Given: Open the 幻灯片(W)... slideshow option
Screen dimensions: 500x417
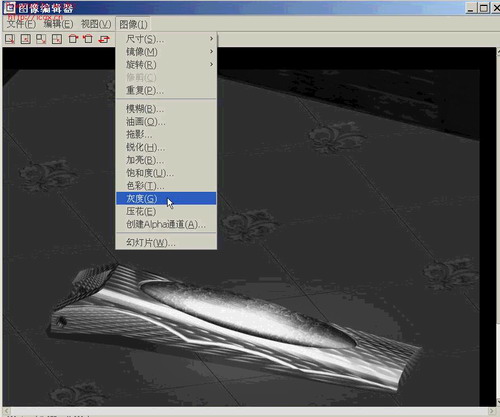Looking at the screenshot, I should pos(166,242).
